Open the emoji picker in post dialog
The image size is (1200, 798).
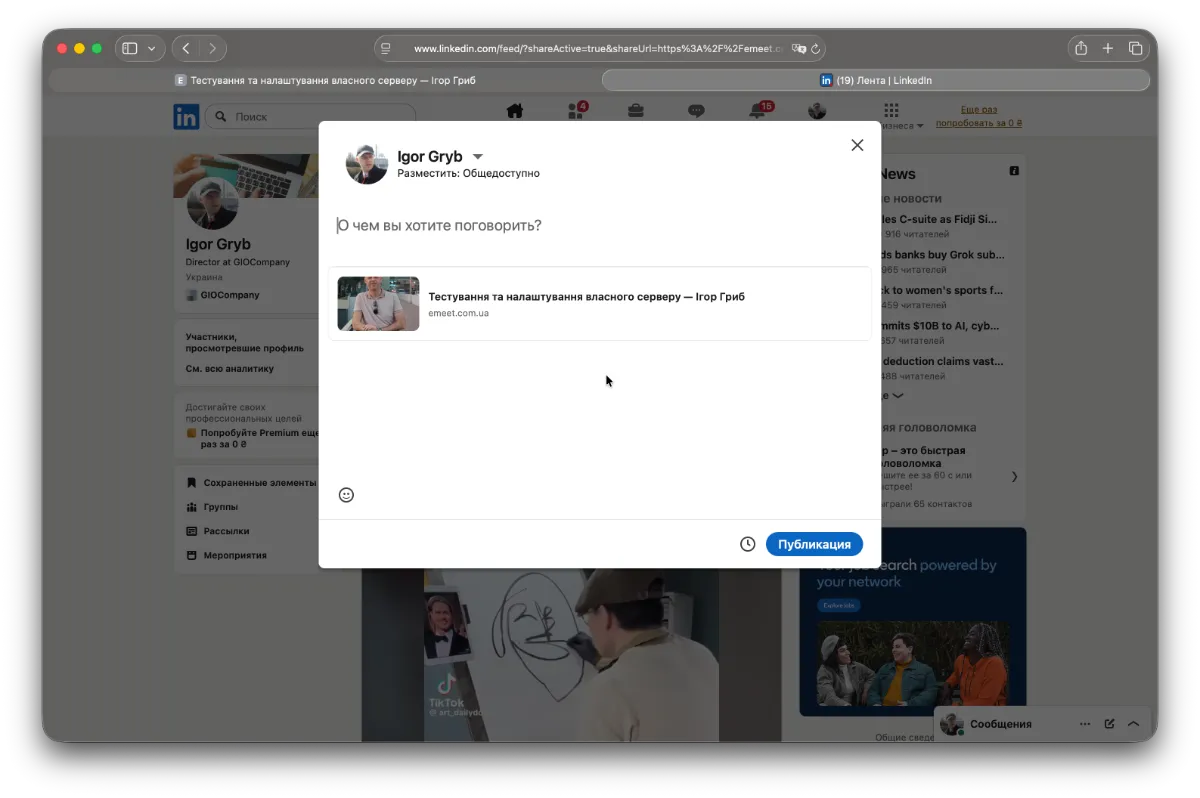346,495
